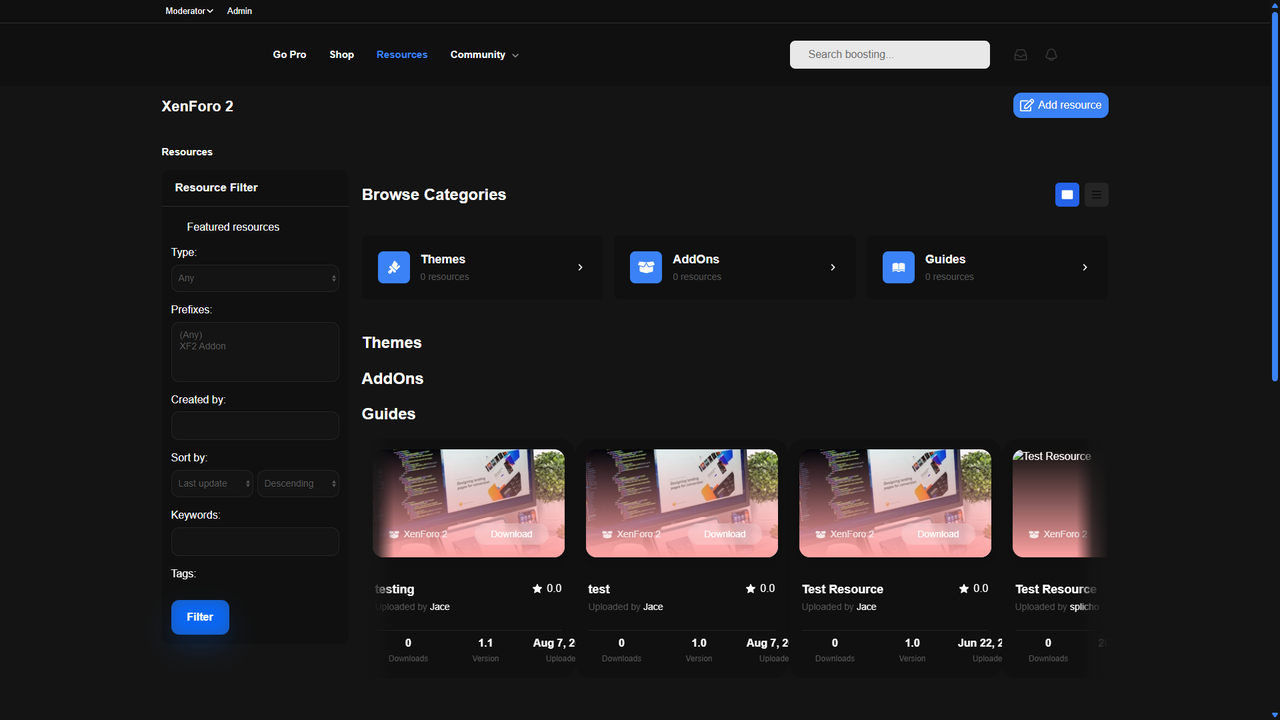Expand the AddOns category chevron
Image resolution: width=1280 pixels, height=720 pixels.
833,267
